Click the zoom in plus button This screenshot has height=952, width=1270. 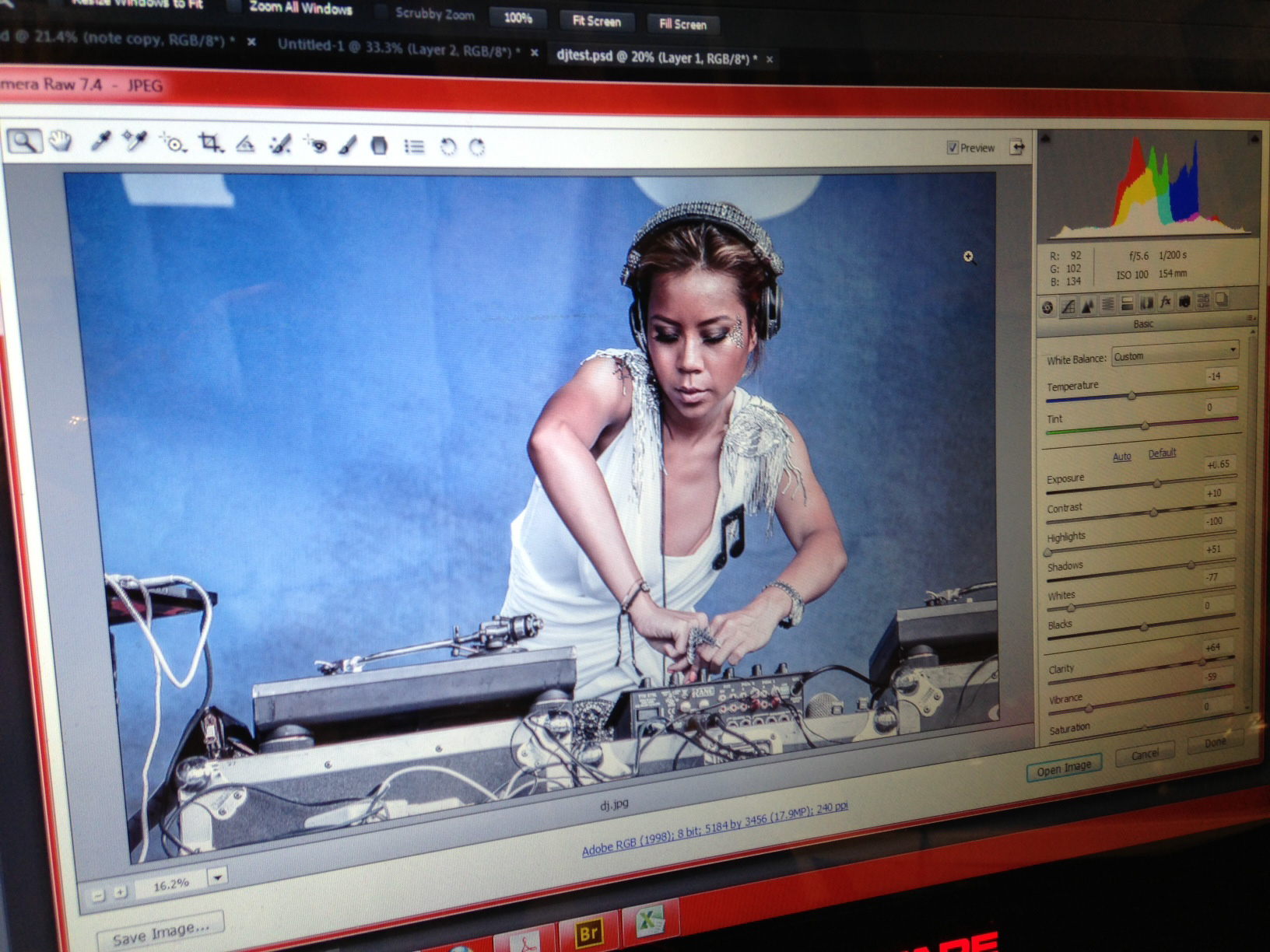[x=120, y=892]
